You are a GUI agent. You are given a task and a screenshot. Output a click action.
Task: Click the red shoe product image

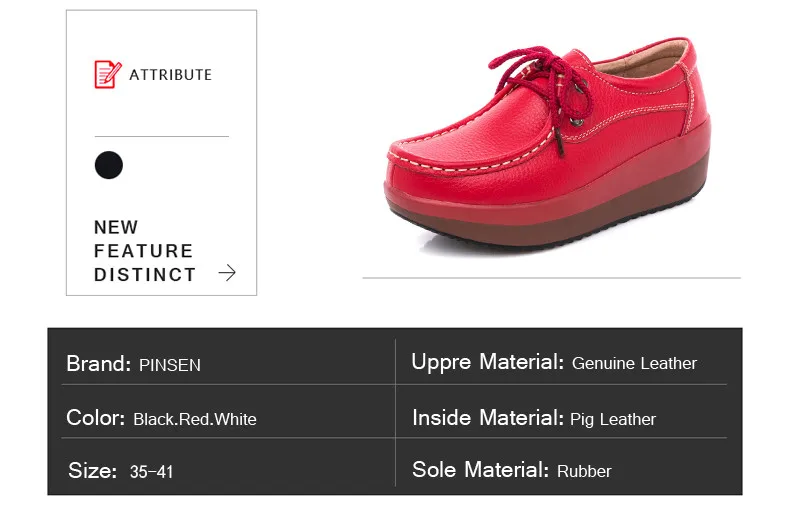(x=548, y=146)
